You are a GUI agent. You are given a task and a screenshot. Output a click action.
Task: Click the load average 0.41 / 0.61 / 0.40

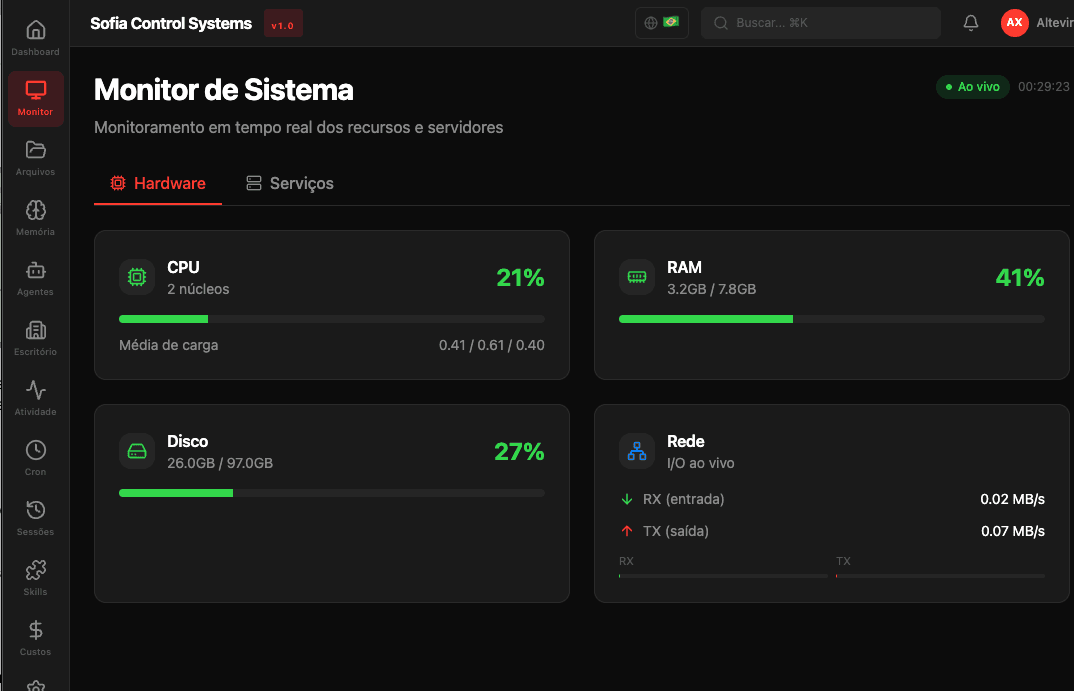point(492,345)
